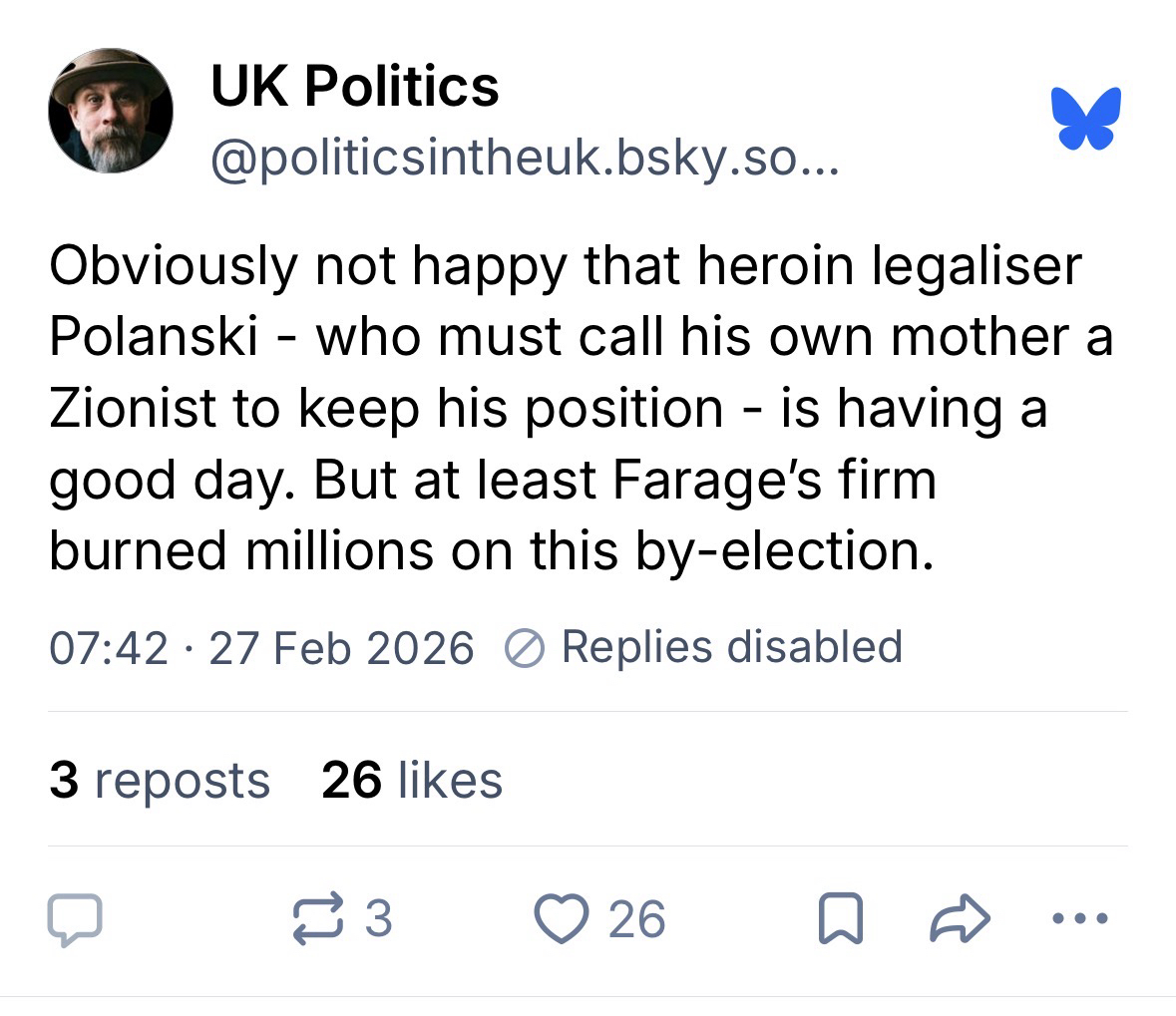The width and height of the screenshot is (1176, 1016).
Task: Click the @politicsintheuk.bsky.so handle
Action: [525, 158]
